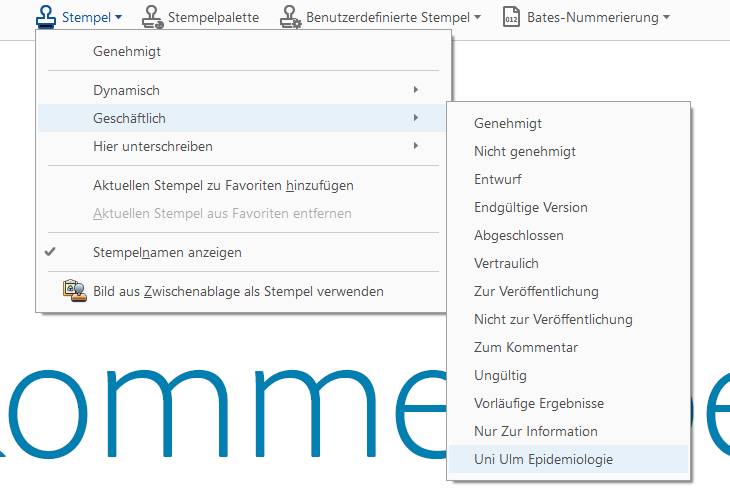Add current stamp to Favoriten
Image resolution: width=730 pixels, height=488 pixels.
click(223, 185)
